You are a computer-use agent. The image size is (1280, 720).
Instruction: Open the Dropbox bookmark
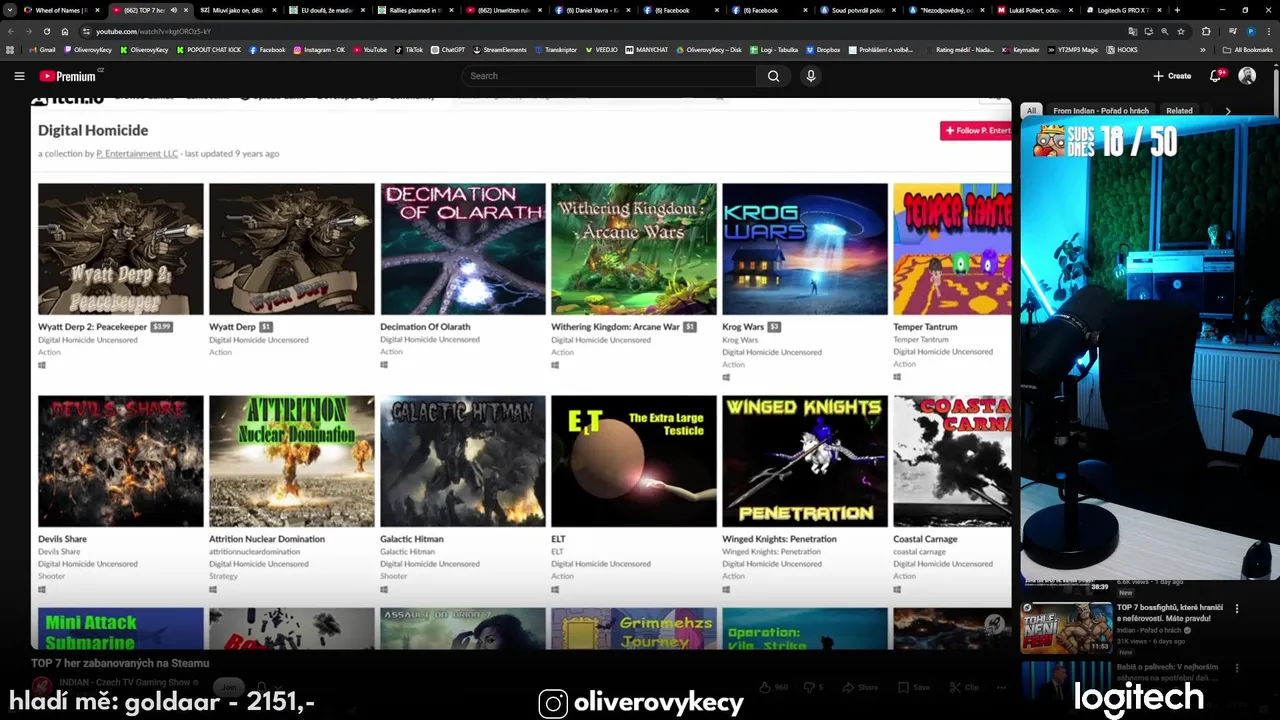point(823,49)
